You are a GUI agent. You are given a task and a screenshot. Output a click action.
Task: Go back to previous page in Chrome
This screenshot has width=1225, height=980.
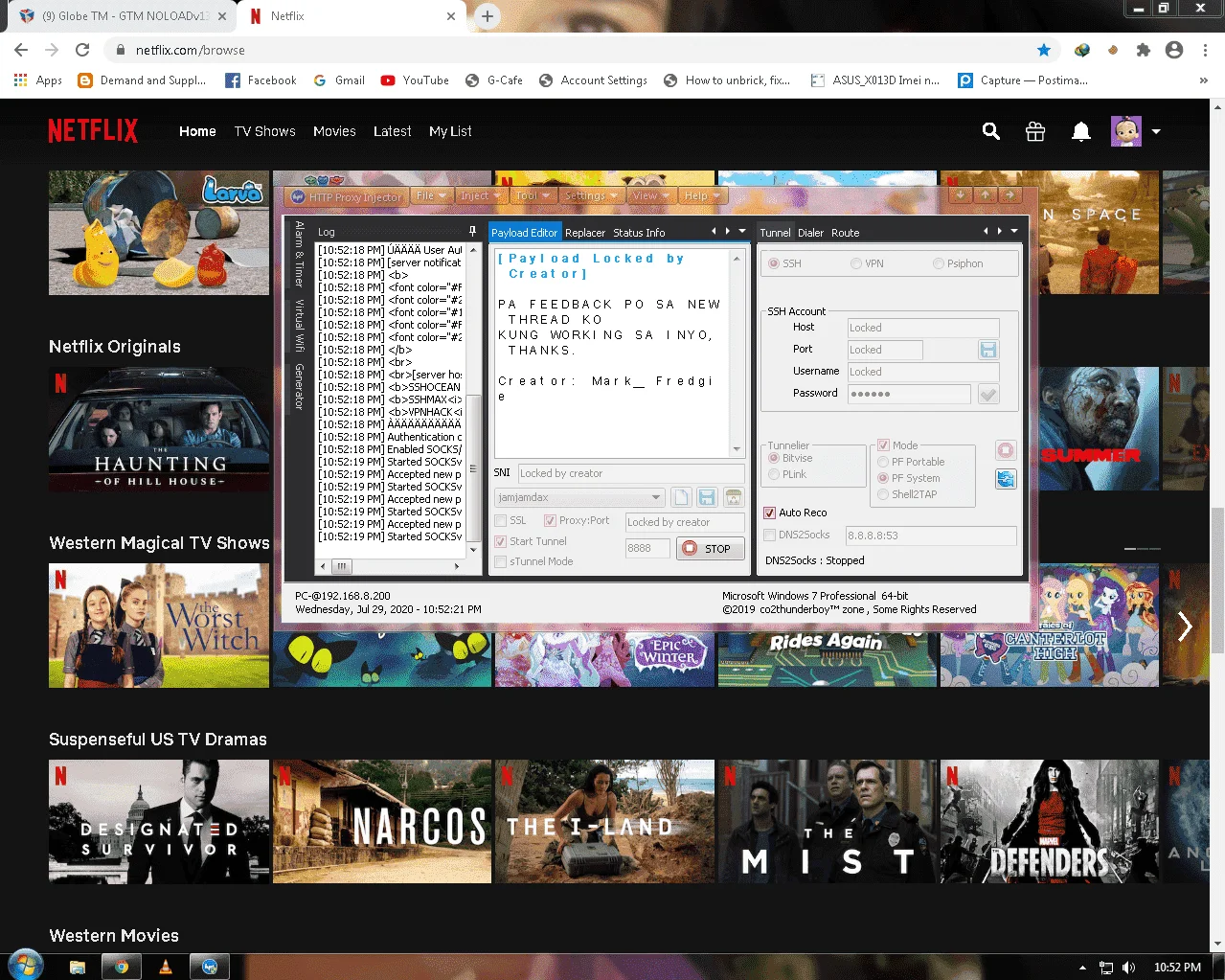pyautogui.click(x=21, y=50)
